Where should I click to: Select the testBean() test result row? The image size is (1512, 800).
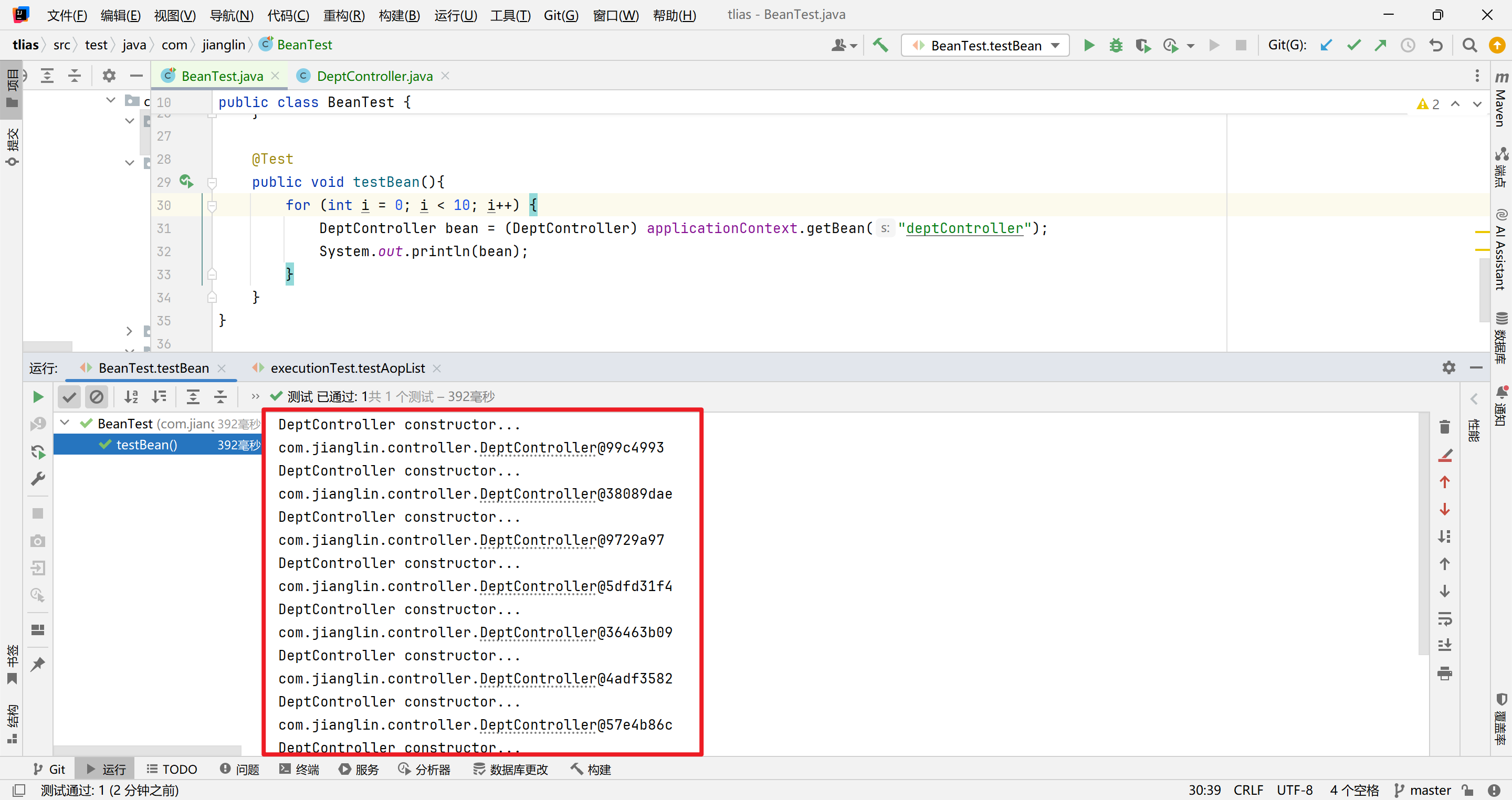157,444
